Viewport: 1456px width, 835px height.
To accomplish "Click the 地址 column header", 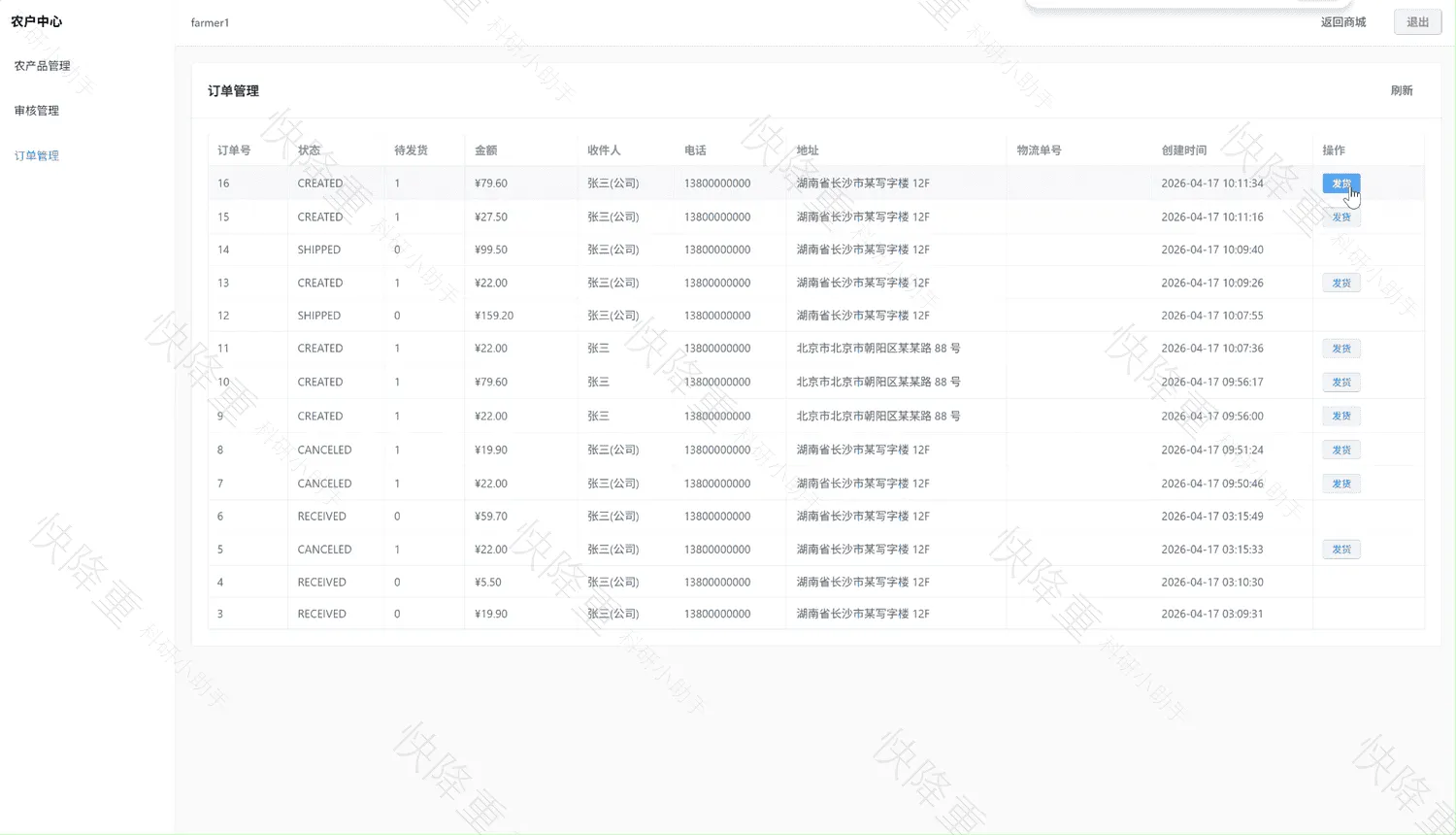I will [808, 150].
